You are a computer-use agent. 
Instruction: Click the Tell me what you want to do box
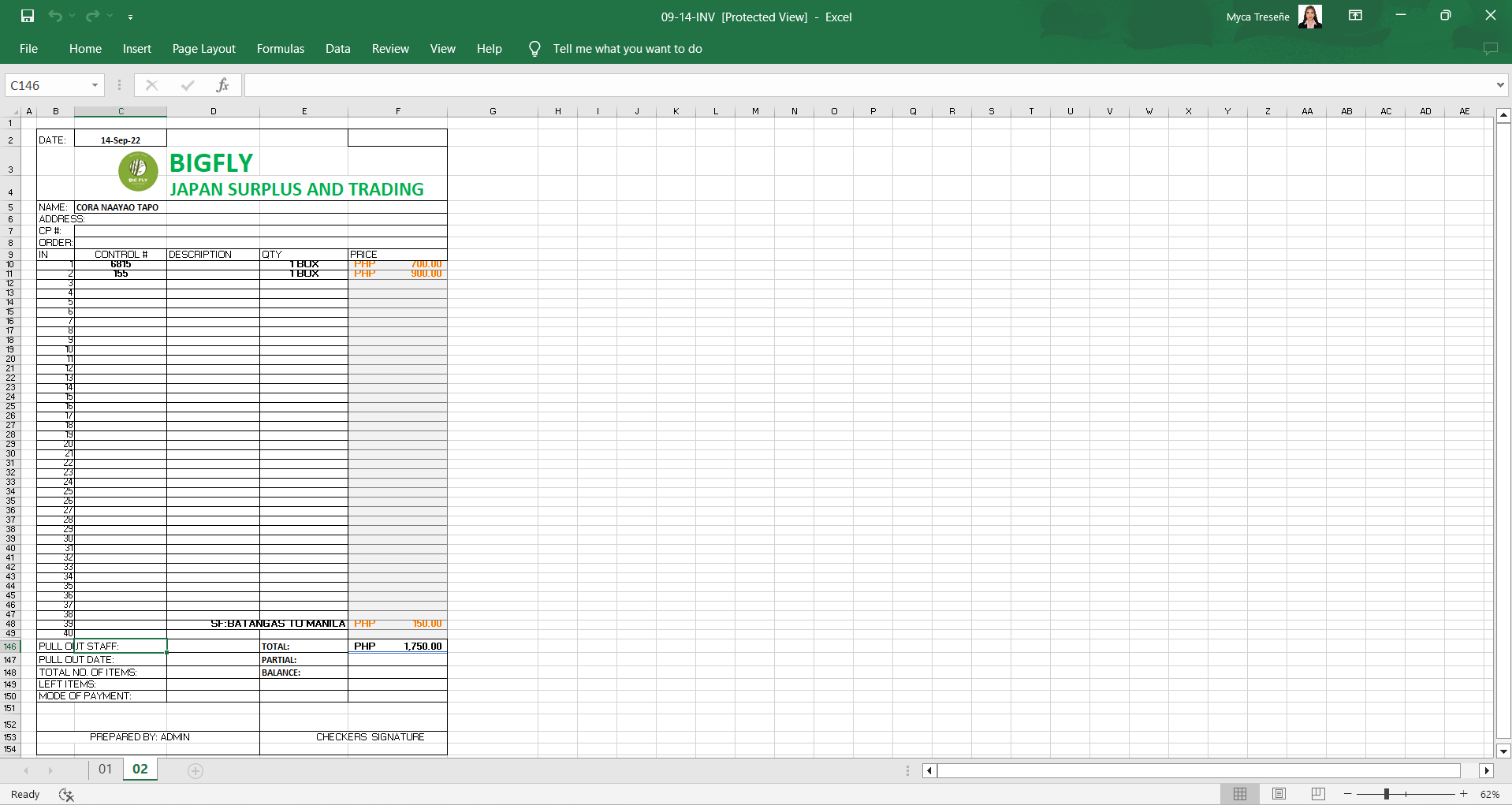coord(628,49)
